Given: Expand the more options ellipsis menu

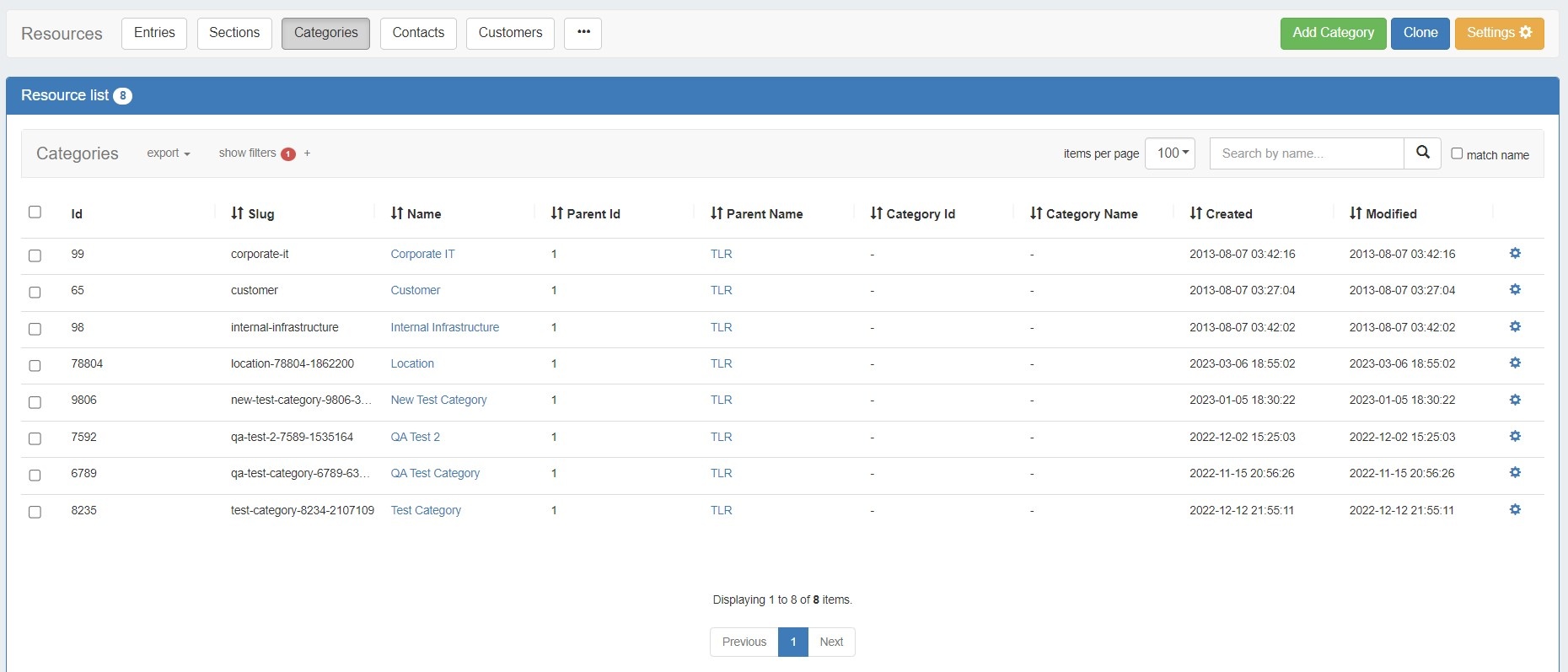Looking at the screenshot, I should coord(583,33).
